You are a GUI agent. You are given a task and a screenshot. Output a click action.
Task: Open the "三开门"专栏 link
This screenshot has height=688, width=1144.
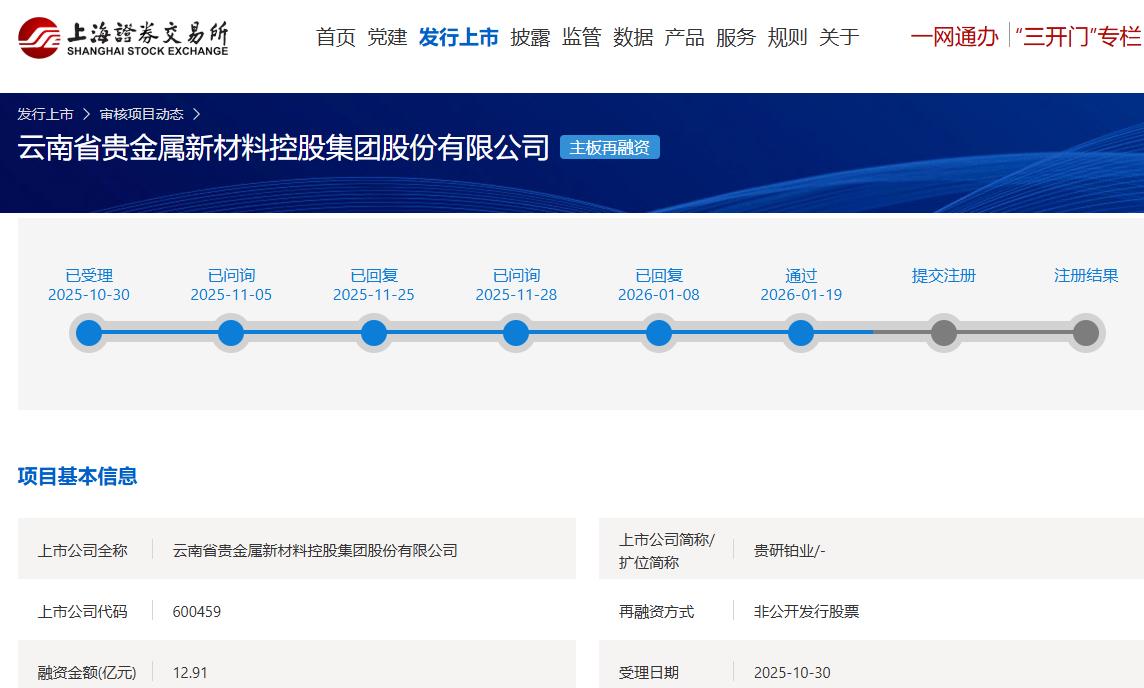[x=1077, y=38]
